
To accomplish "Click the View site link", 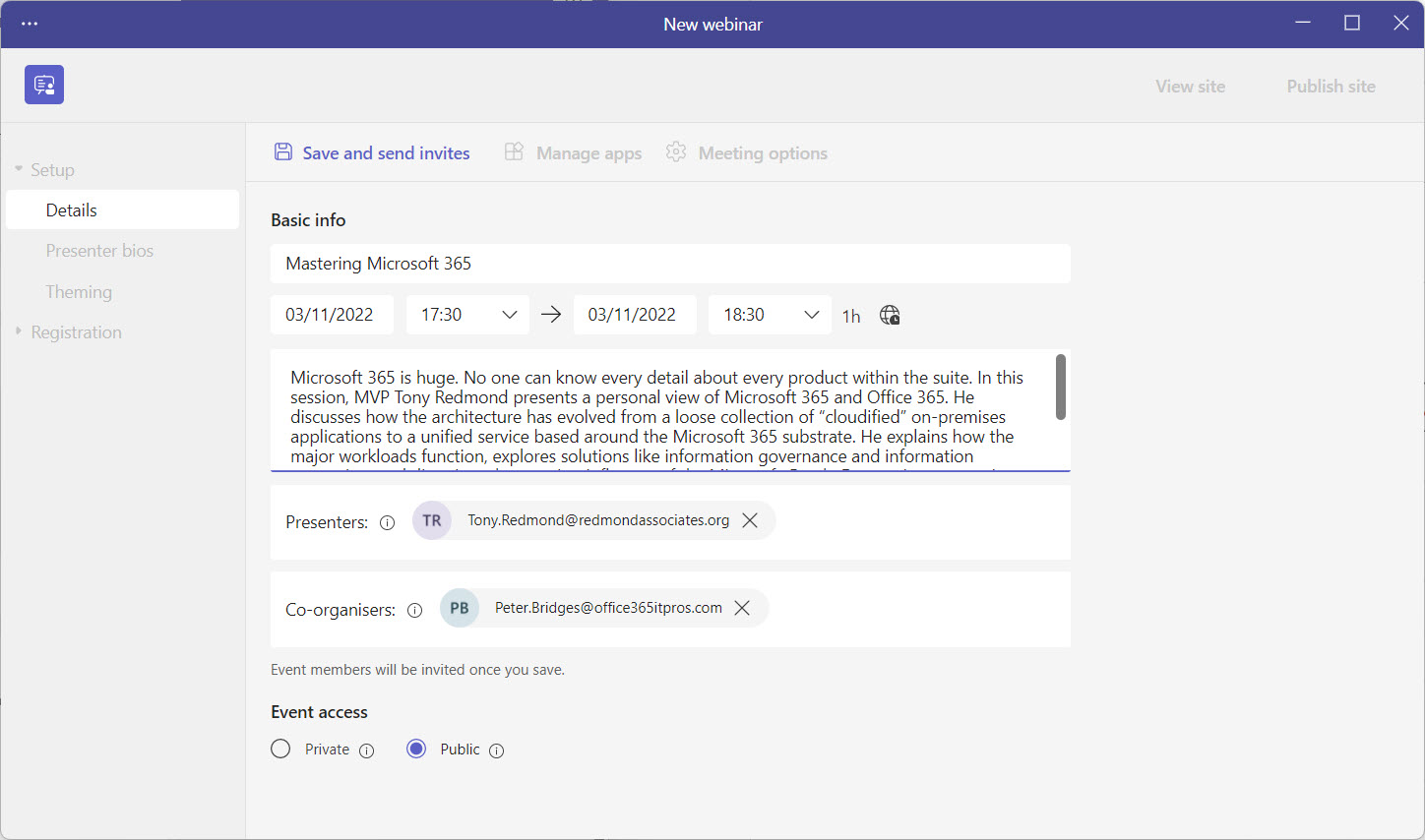I will click(x=1190, y=86).
